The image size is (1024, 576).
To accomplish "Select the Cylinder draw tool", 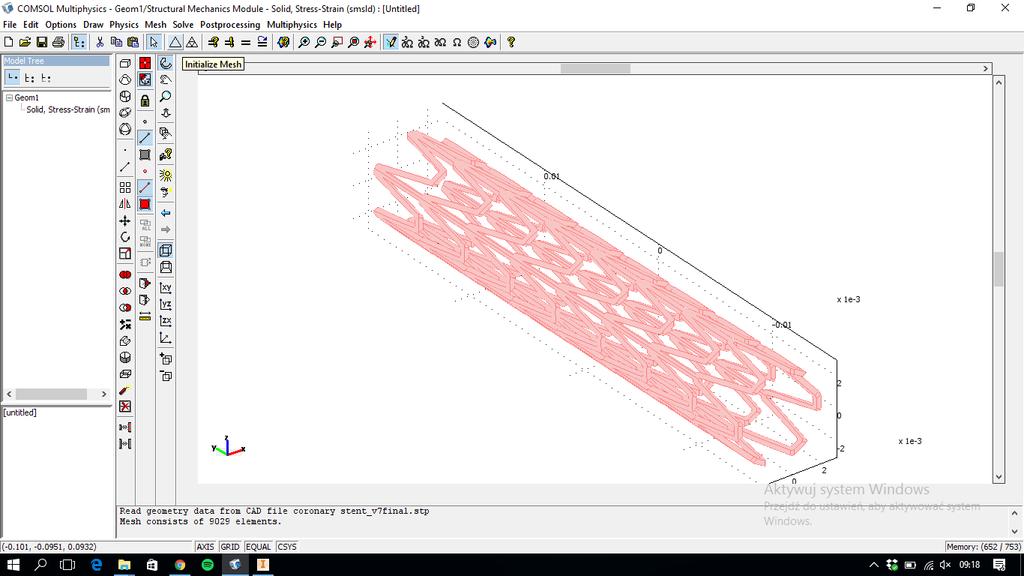I will coord(125,96).
